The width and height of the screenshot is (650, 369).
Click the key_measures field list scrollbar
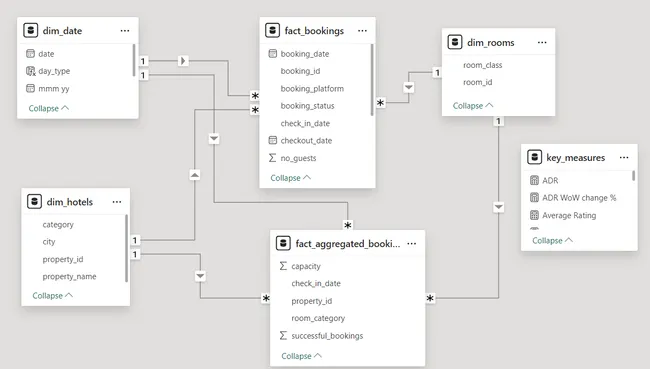pos(633,176)
